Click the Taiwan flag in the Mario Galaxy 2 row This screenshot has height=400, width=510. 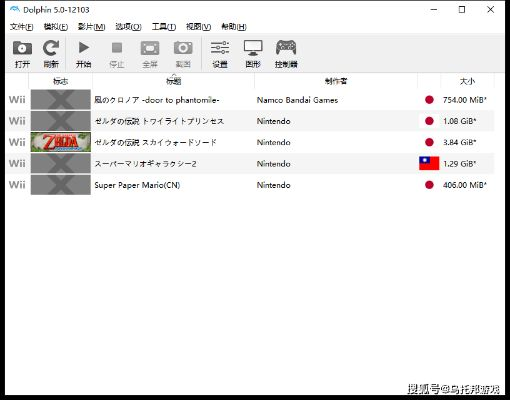pyautogui.click(x=429, y=163)
